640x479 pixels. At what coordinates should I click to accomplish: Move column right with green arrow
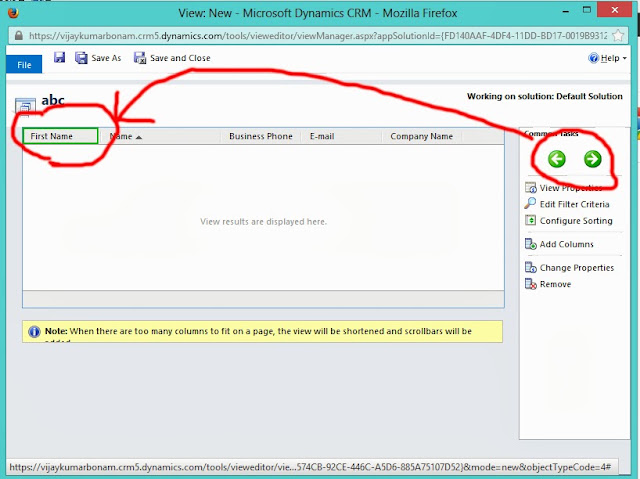tap(593, 159)
